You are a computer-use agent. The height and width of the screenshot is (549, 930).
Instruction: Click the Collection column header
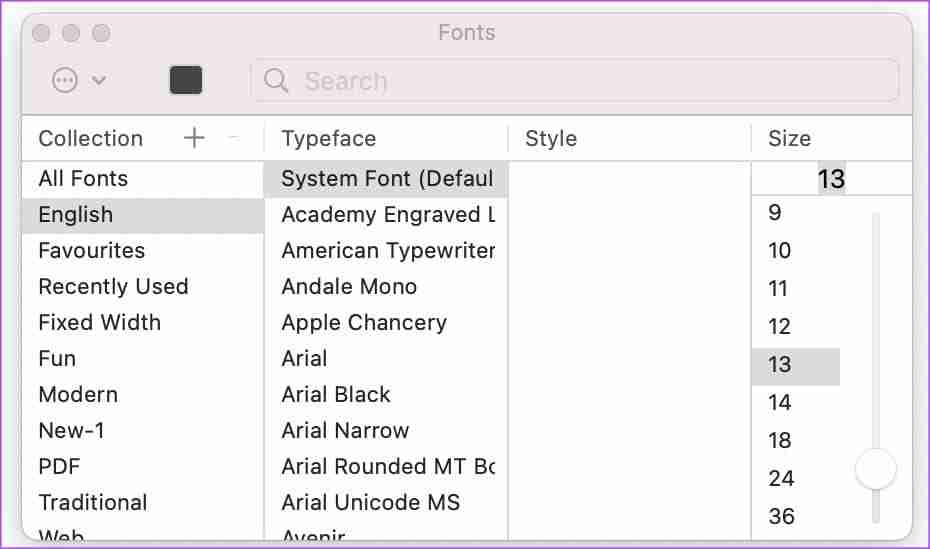(x=91, y=139)
